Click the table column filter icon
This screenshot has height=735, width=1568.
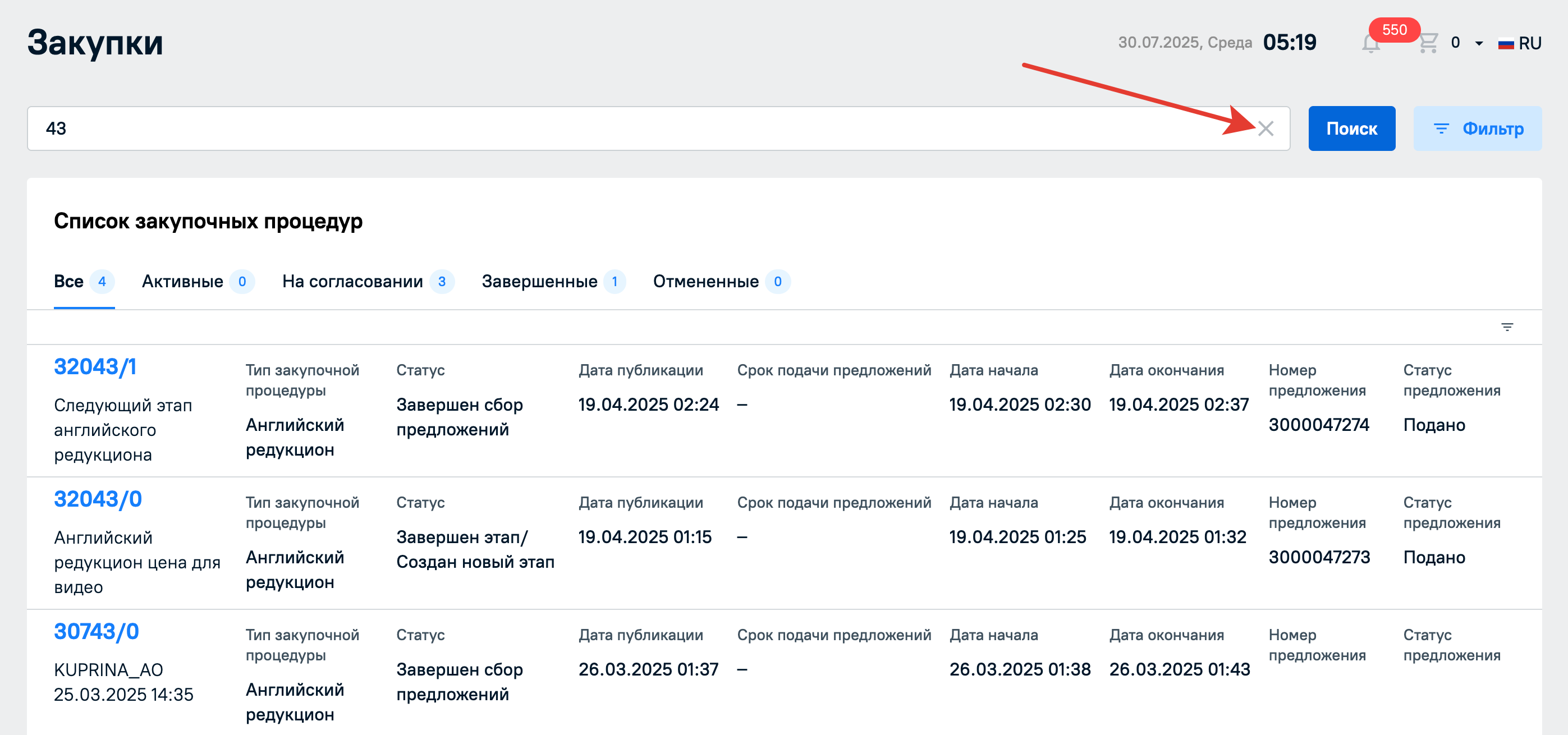tap(1506, 327)
